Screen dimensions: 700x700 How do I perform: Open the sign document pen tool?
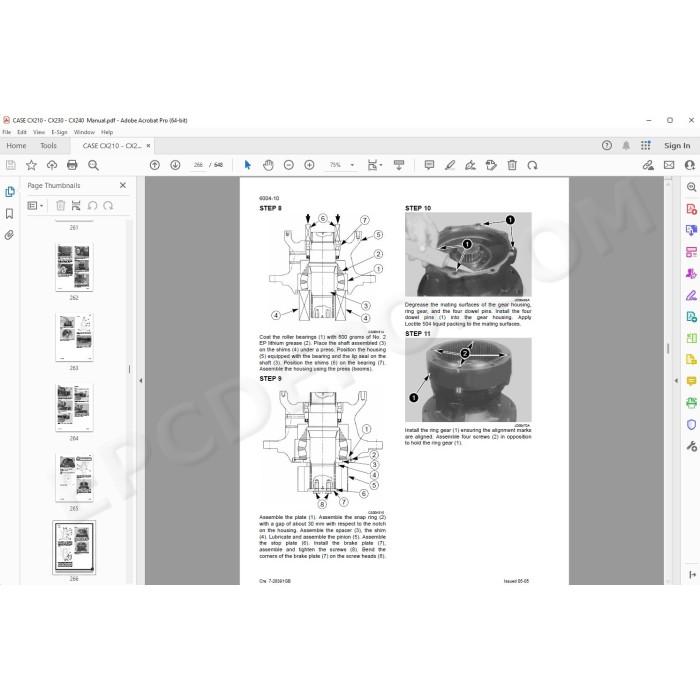[x=470, y=165]
